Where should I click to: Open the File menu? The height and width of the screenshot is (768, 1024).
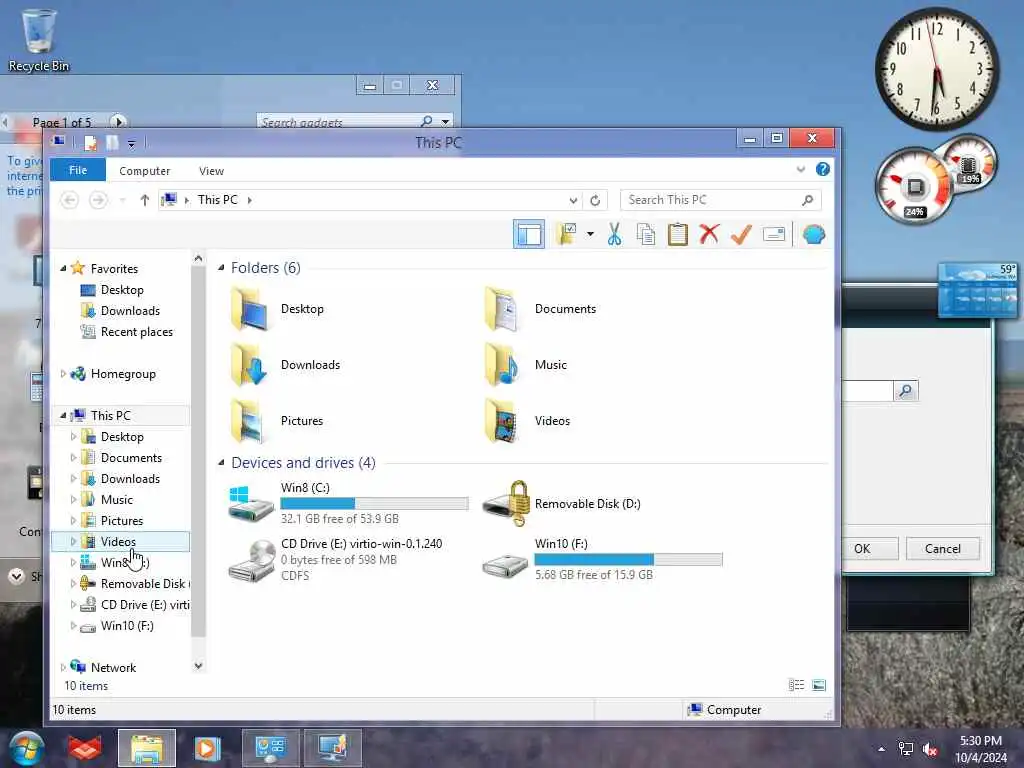[x=78, y=170]
